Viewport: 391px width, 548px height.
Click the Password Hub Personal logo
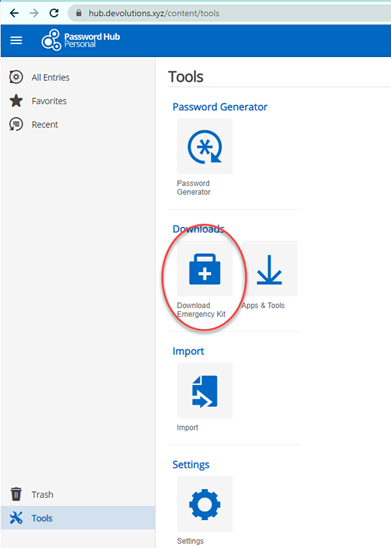81,40
